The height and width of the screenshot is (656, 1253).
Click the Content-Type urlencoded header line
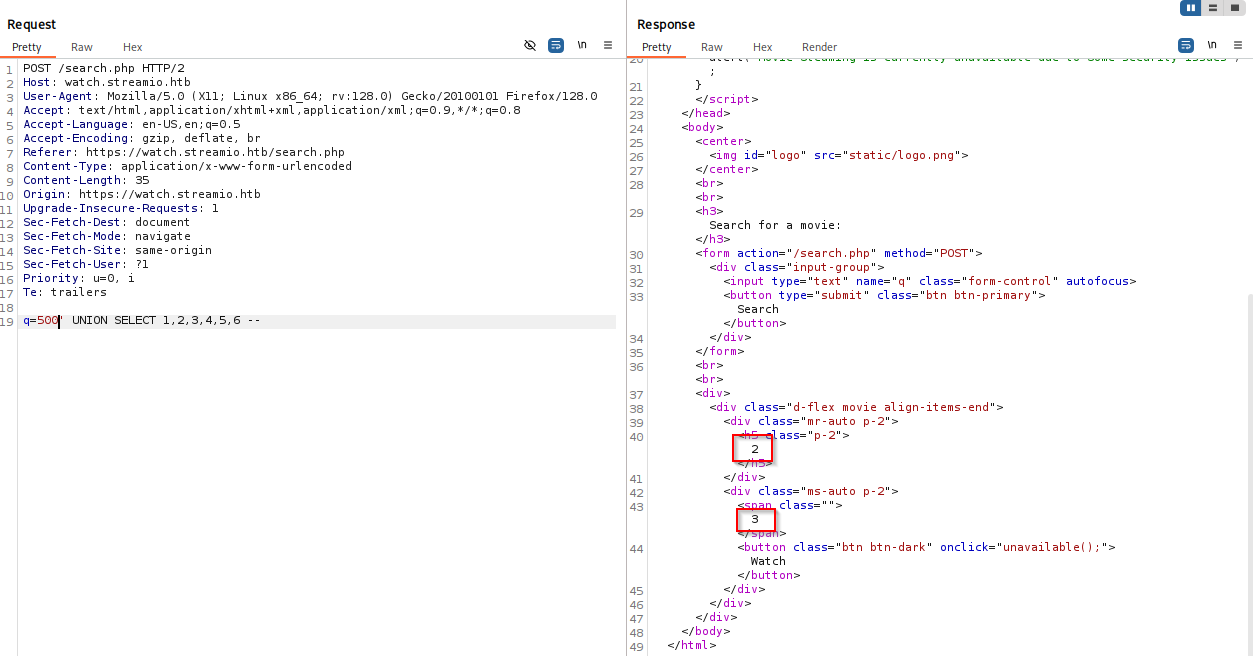click(x=188, y=166)
